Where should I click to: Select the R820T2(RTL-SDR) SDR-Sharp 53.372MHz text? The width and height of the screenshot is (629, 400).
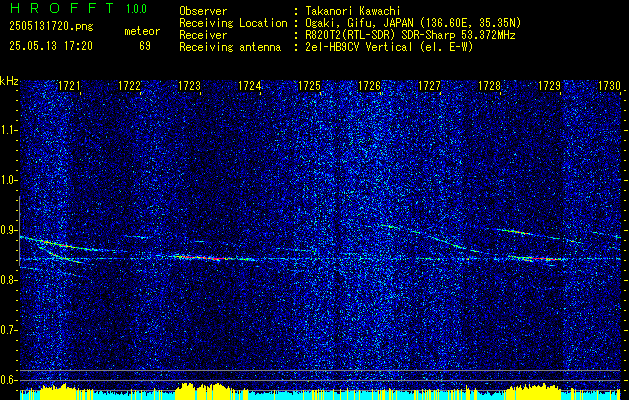pyautogui.click(x=410, y=35)
